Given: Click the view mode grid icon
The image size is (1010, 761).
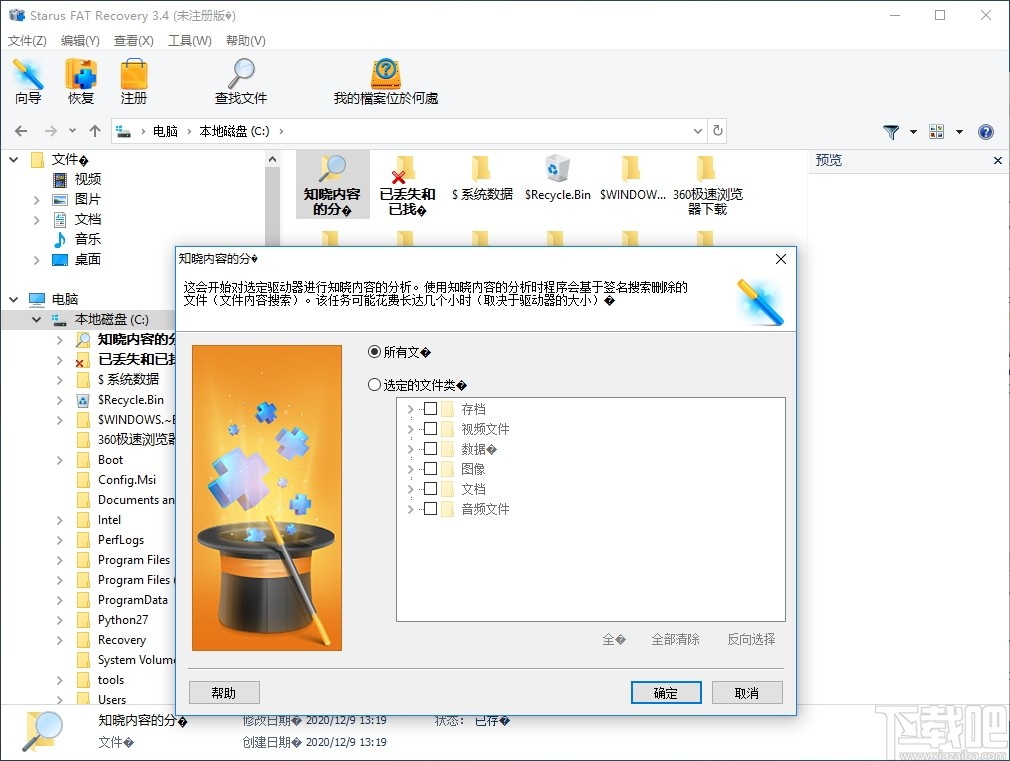Looking at the screenshot, I should 937,132.
